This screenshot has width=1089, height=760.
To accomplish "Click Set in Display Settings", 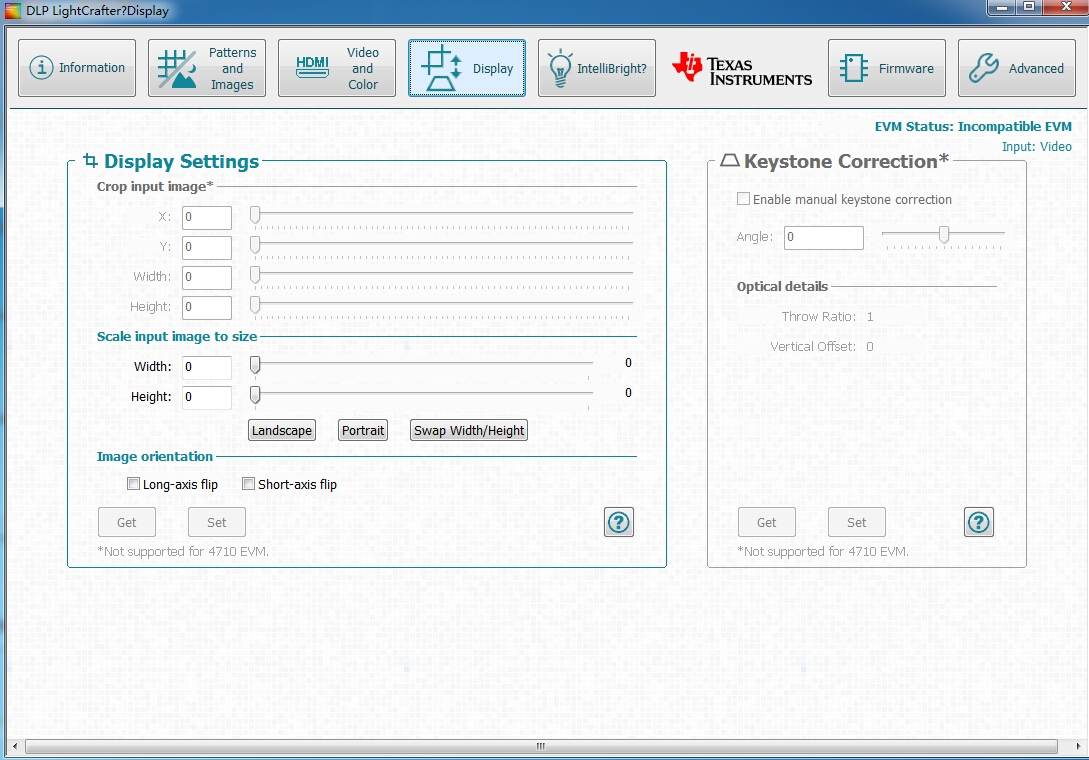I will [217, 522].
